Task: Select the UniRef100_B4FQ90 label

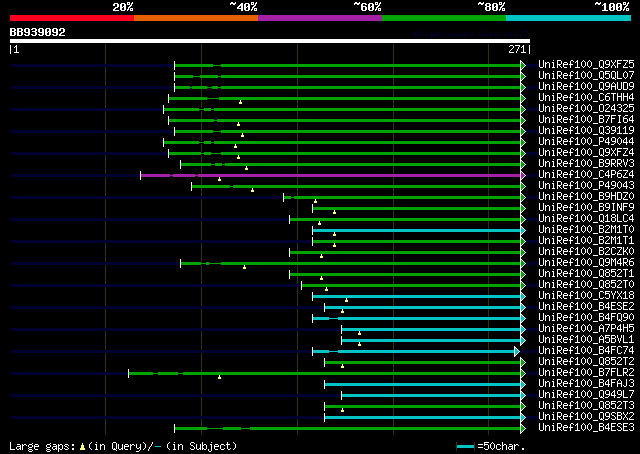Action: pyautogui.click(x=586, y=318)
